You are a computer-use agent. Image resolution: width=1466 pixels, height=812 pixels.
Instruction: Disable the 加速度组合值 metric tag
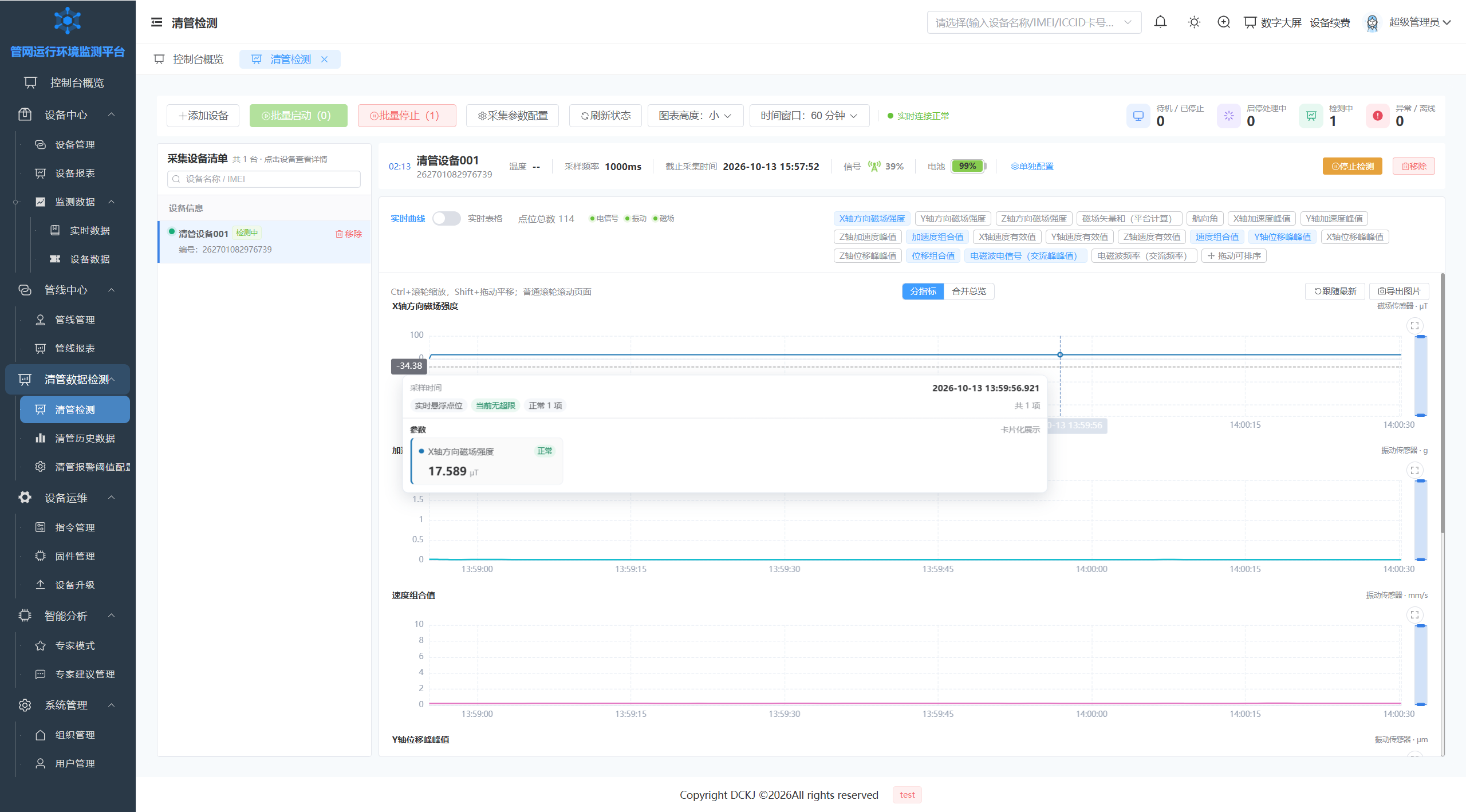point(937,236)
